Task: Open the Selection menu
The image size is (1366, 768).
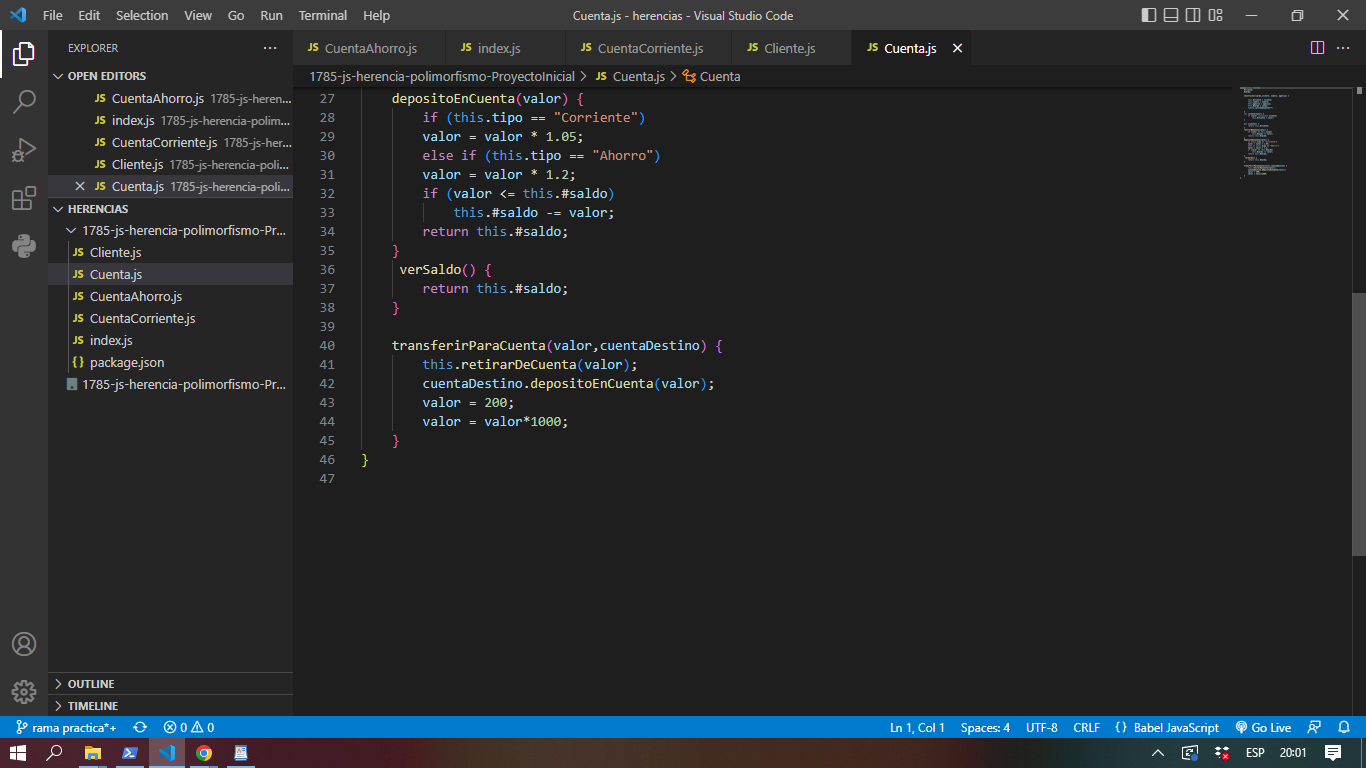Action: tap(142, 15)
